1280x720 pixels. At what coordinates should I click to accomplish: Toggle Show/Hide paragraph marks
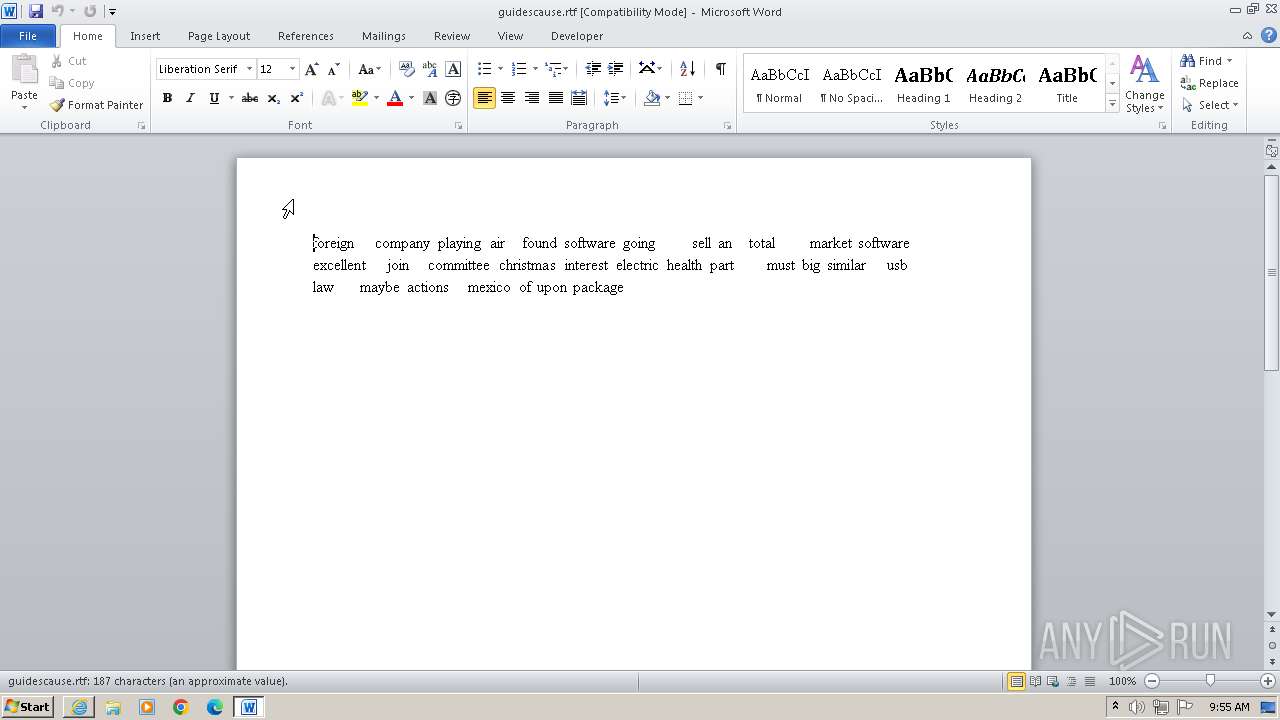pos(720,69)
